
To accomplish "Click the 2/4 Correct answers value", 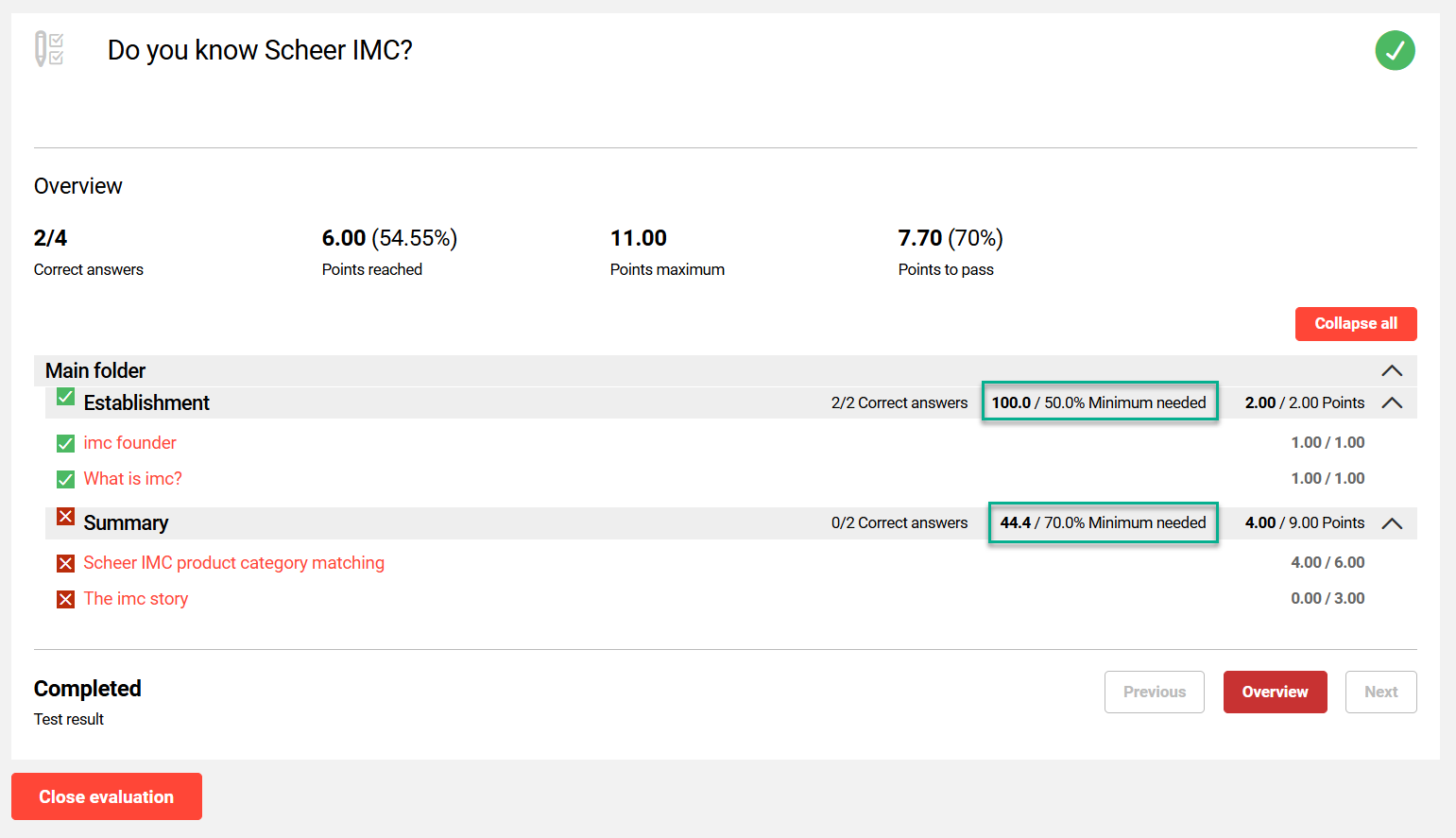I will pos(50,238).
